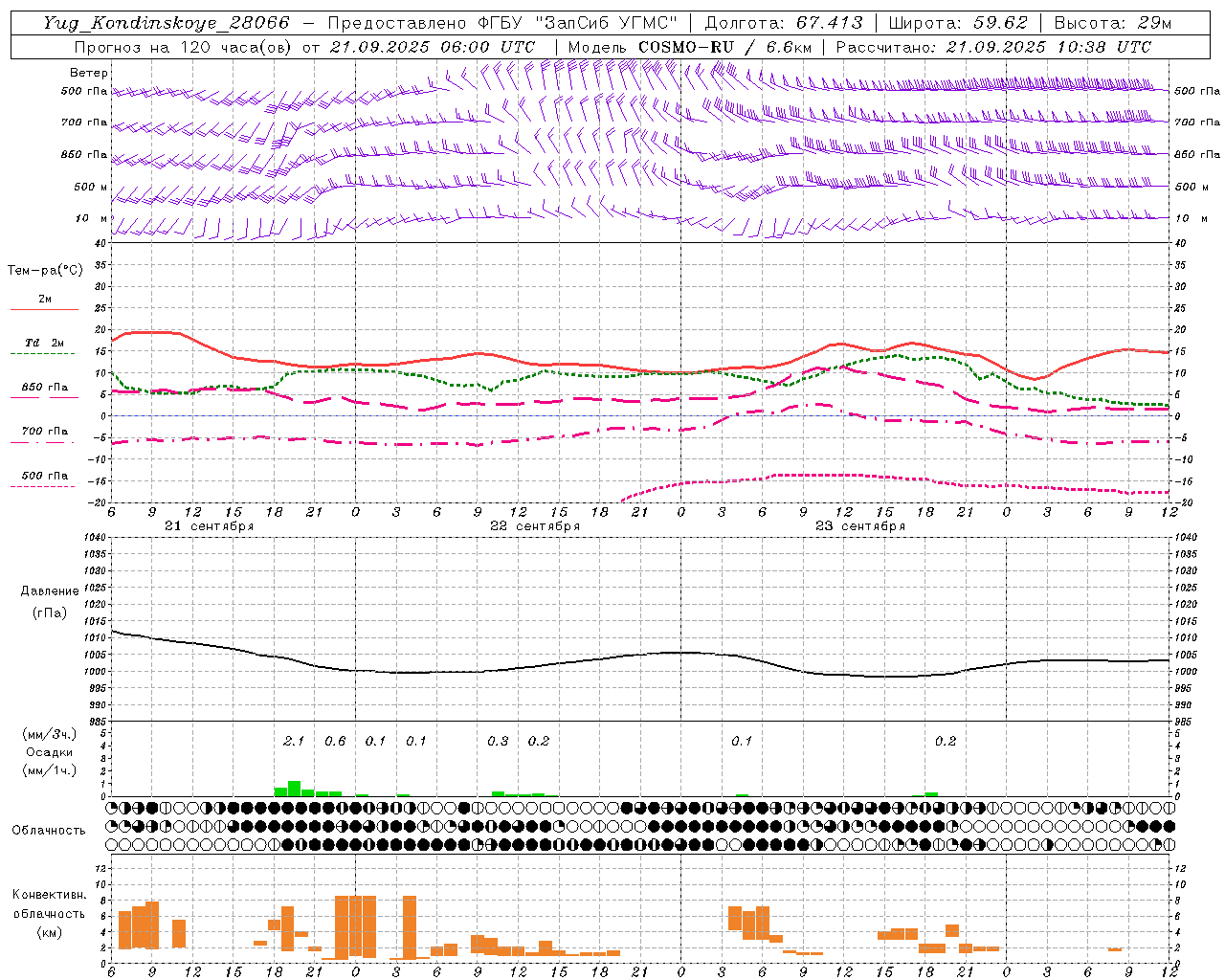1225x980 pixels.
Task: Click the dashed line sample under "Td 2м"
Action: coord(44,354)
